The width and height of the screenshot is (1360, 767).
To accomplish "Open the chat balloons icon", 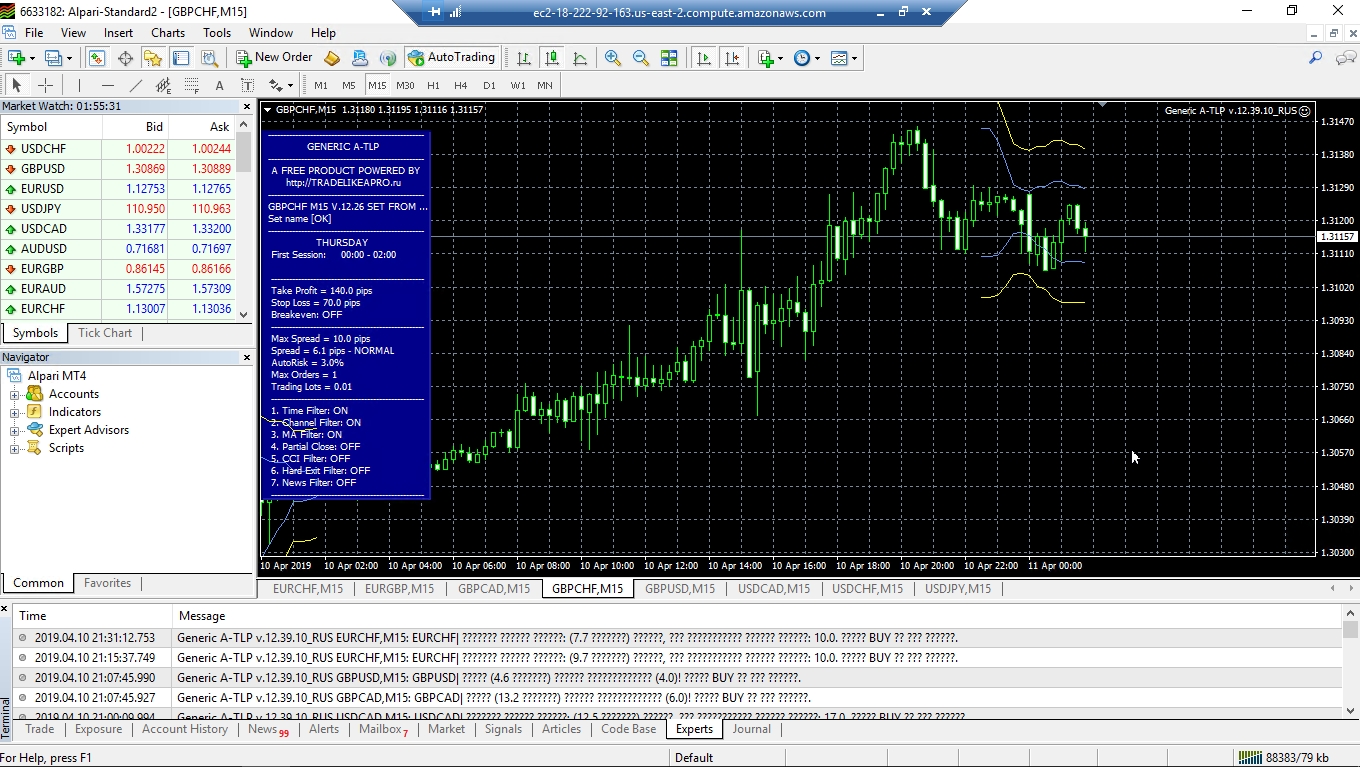I will click(x=1345, y=58).
